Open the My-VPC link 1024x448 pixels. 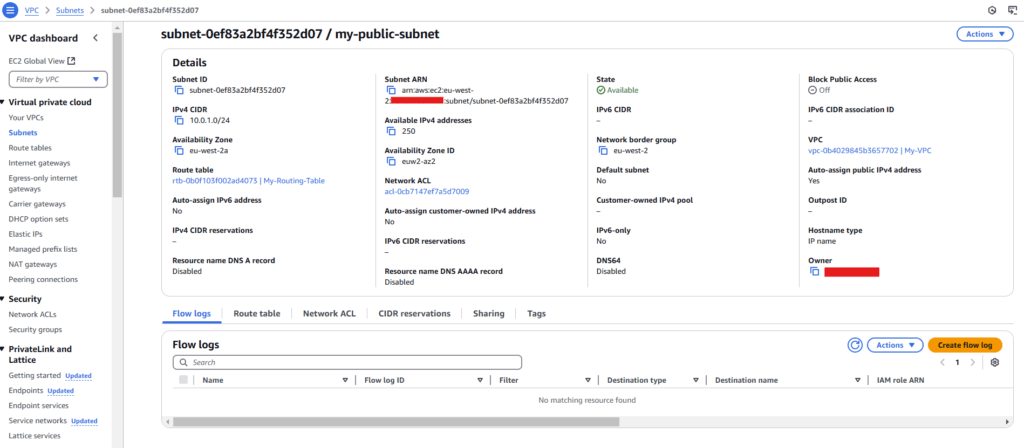(870, 150)
